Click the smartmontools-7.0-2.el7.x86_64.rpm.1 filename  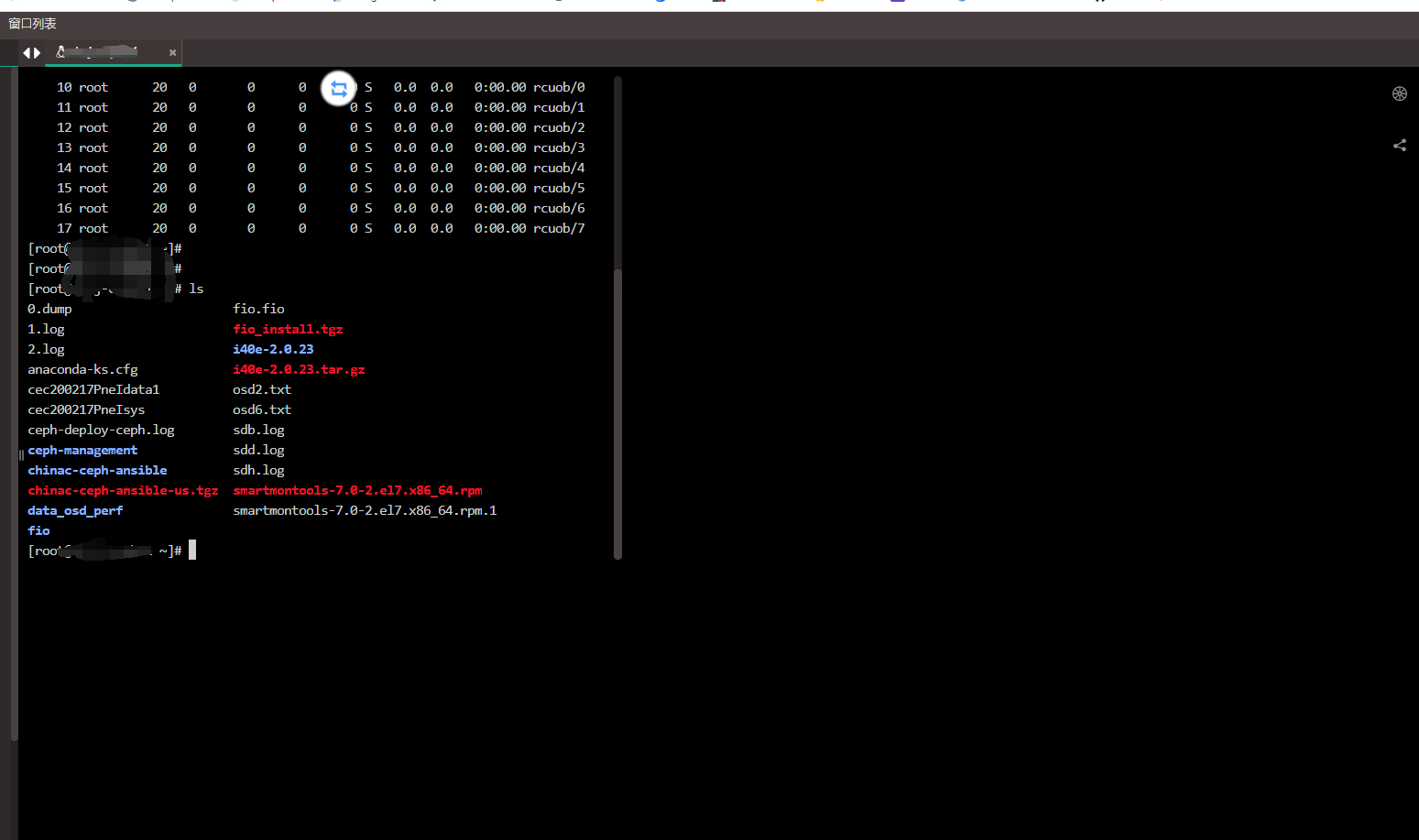[365, 510]
